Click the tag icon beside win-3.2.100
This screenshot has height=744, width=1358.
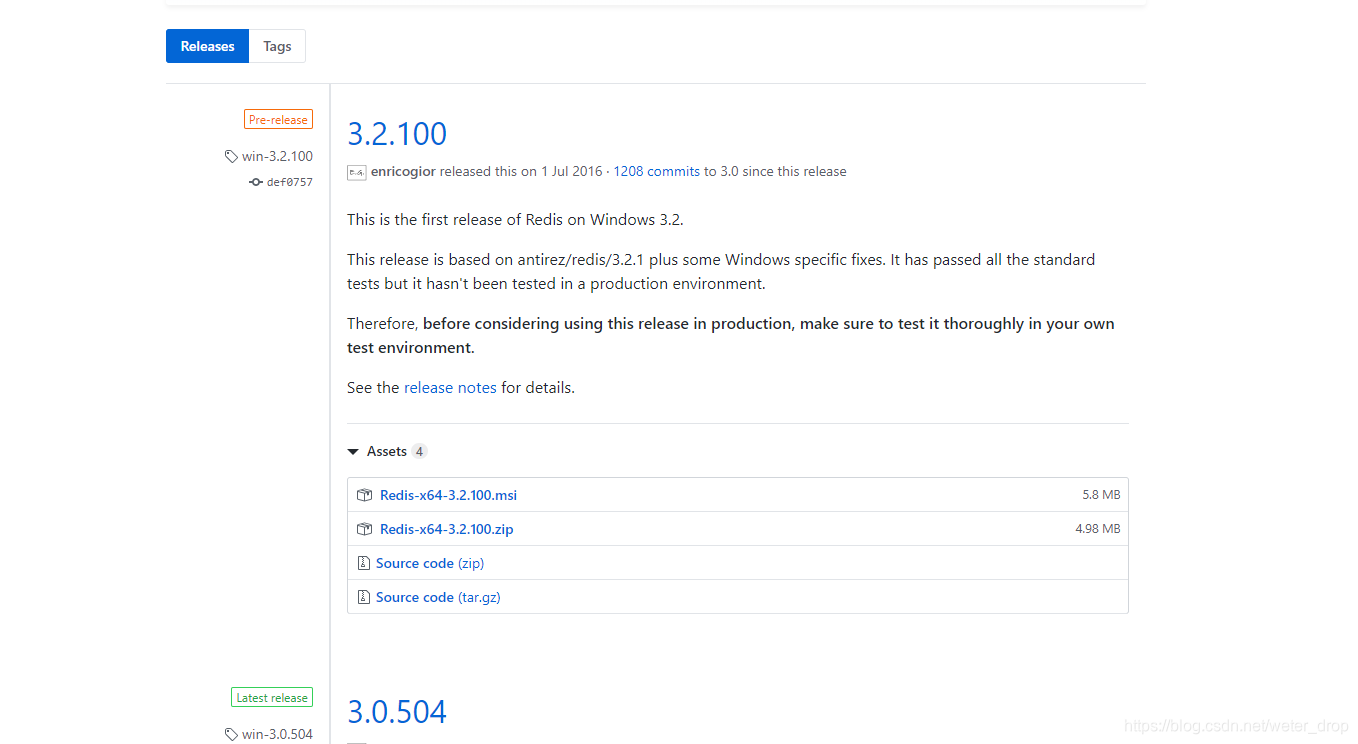[x=231, y=156]
